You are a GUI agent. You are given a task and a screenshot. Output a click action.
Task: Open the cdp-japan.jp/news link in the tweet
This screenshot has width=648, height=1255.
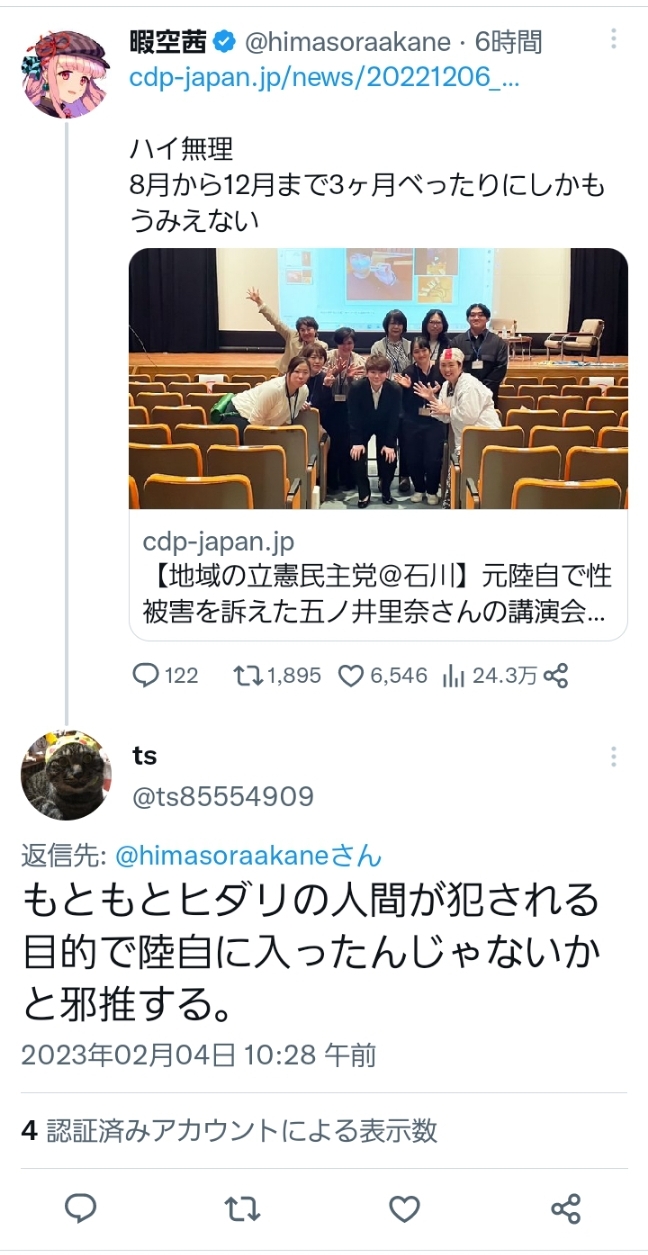pos(325,78)
